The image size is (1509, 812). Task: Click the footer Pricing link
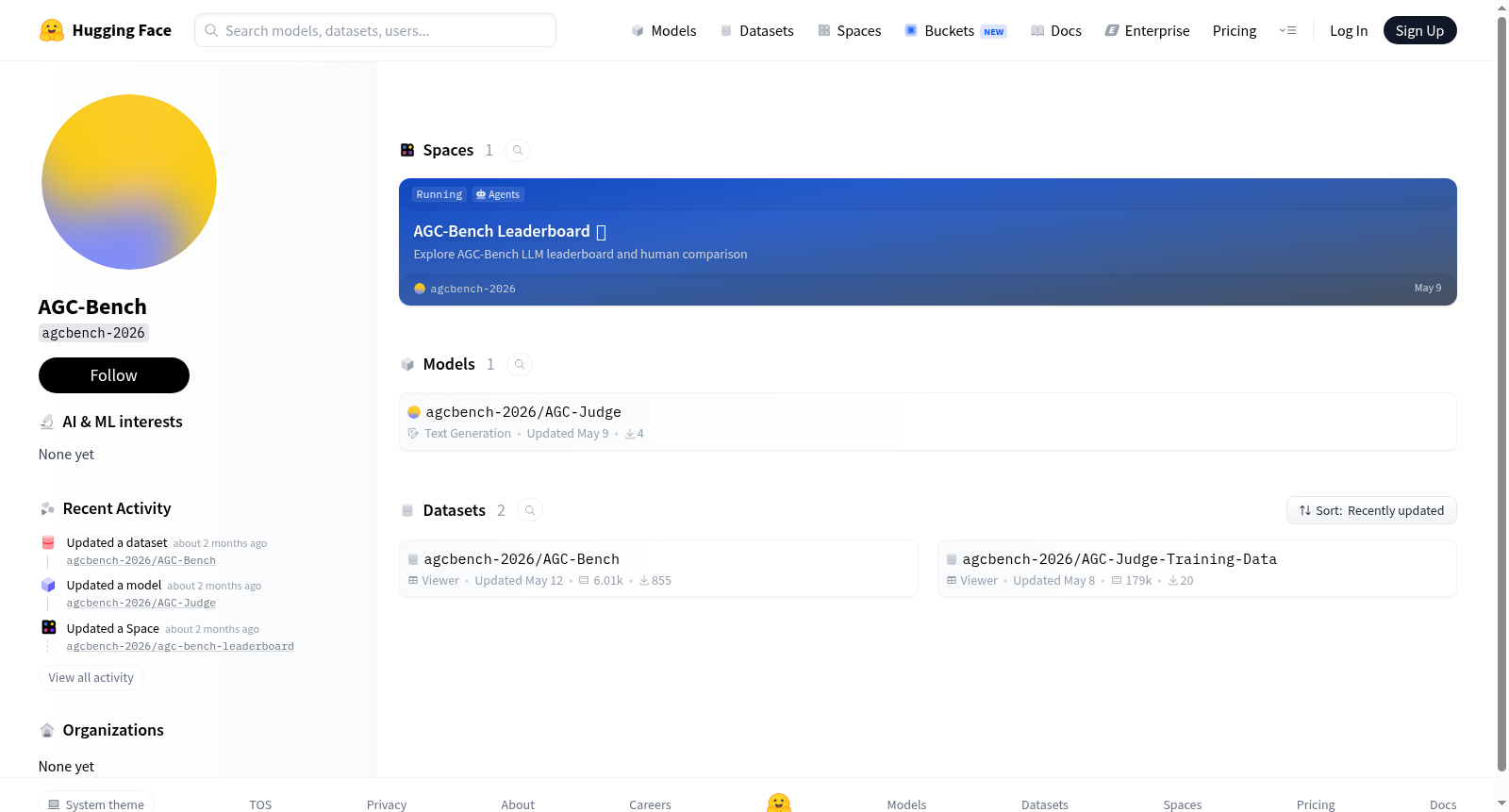[1316, 804]
